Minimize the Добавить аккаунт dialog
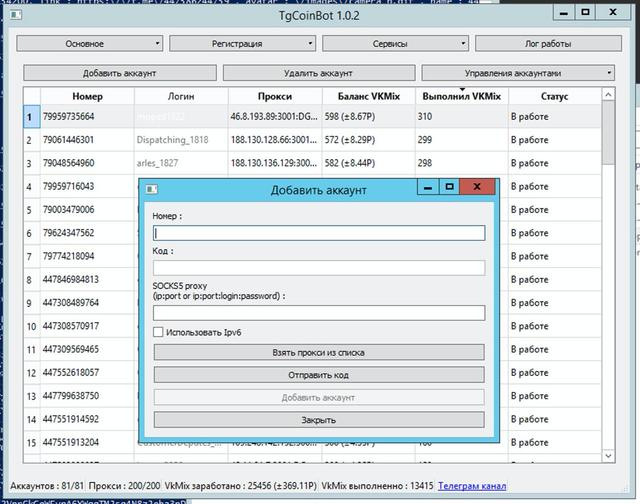The width and height of the screenshot is (640, 504). (428, 187)
